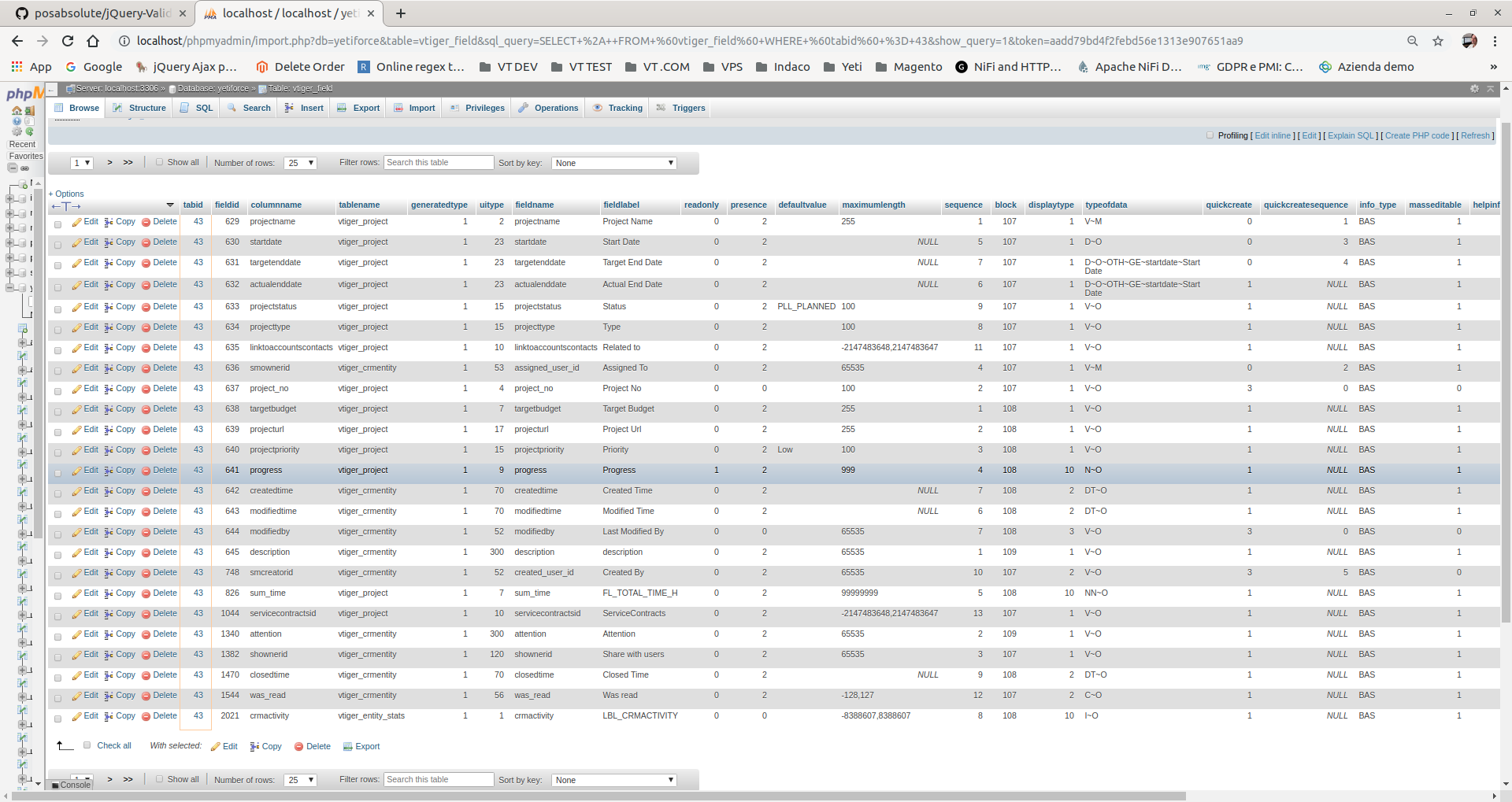Select checkbox for crmactivity row
Image resolution: width=1512 pixels, height=802 pixels.
click(x=57, y=719)
